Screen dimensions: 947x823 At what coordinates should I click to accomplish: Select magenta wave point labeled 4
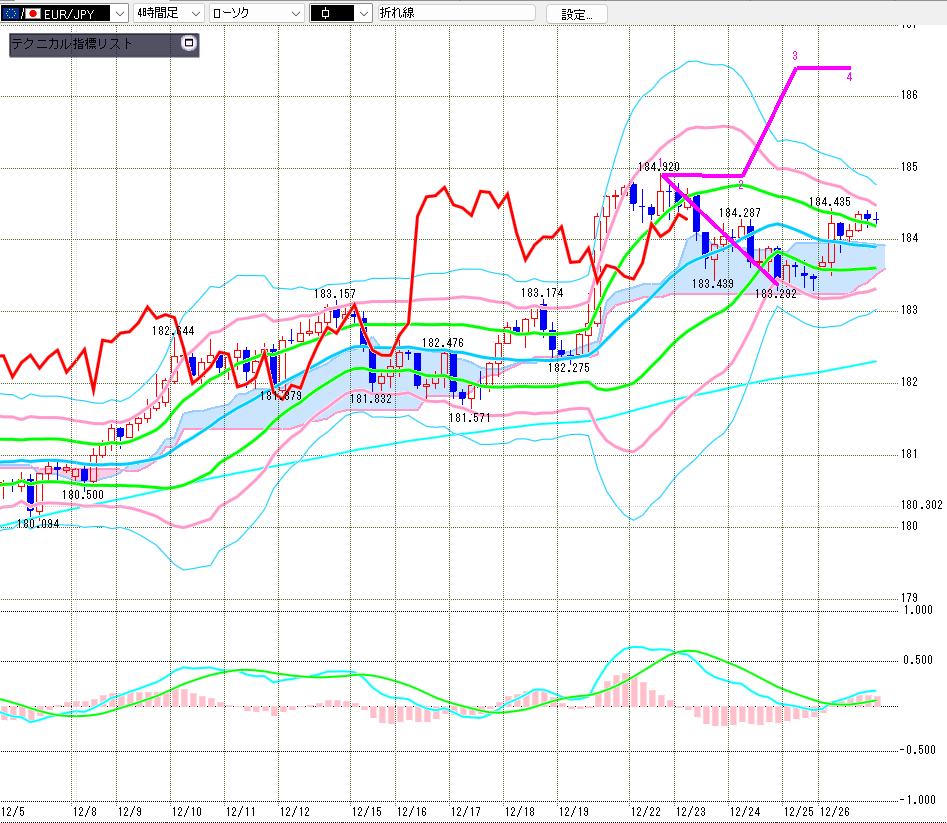coord(849,76)
